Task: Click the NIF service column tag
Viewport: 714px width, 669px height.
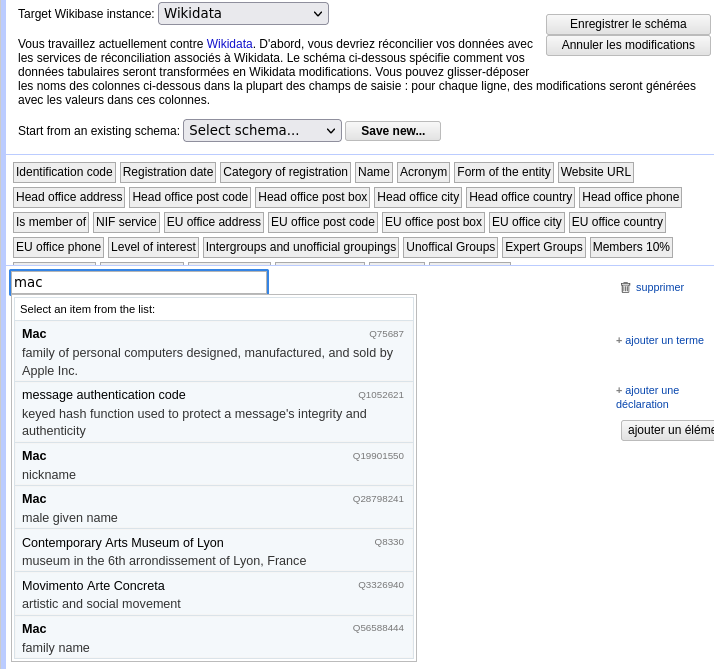Action: [x=126, y=222]
